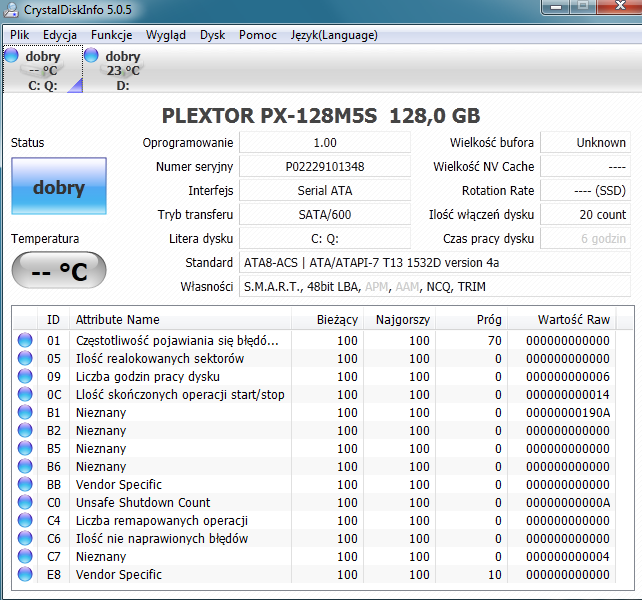Select row Unsafe Shutdown Count
The height and width of the screenshot is (600, 642).
314,503
